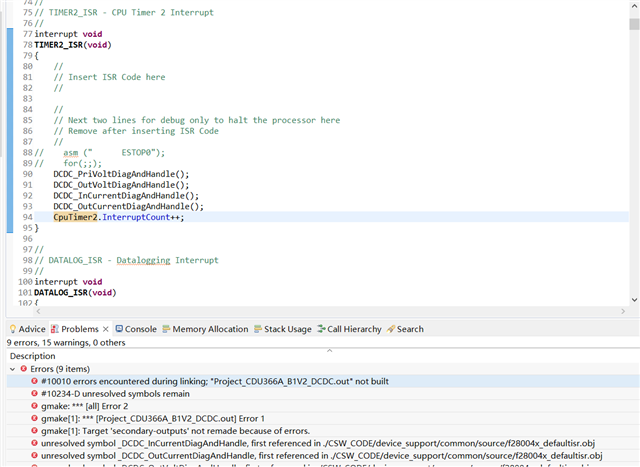640x467 pixels.
Task: Click red error icon on Errors group
Action: (24, 369)
